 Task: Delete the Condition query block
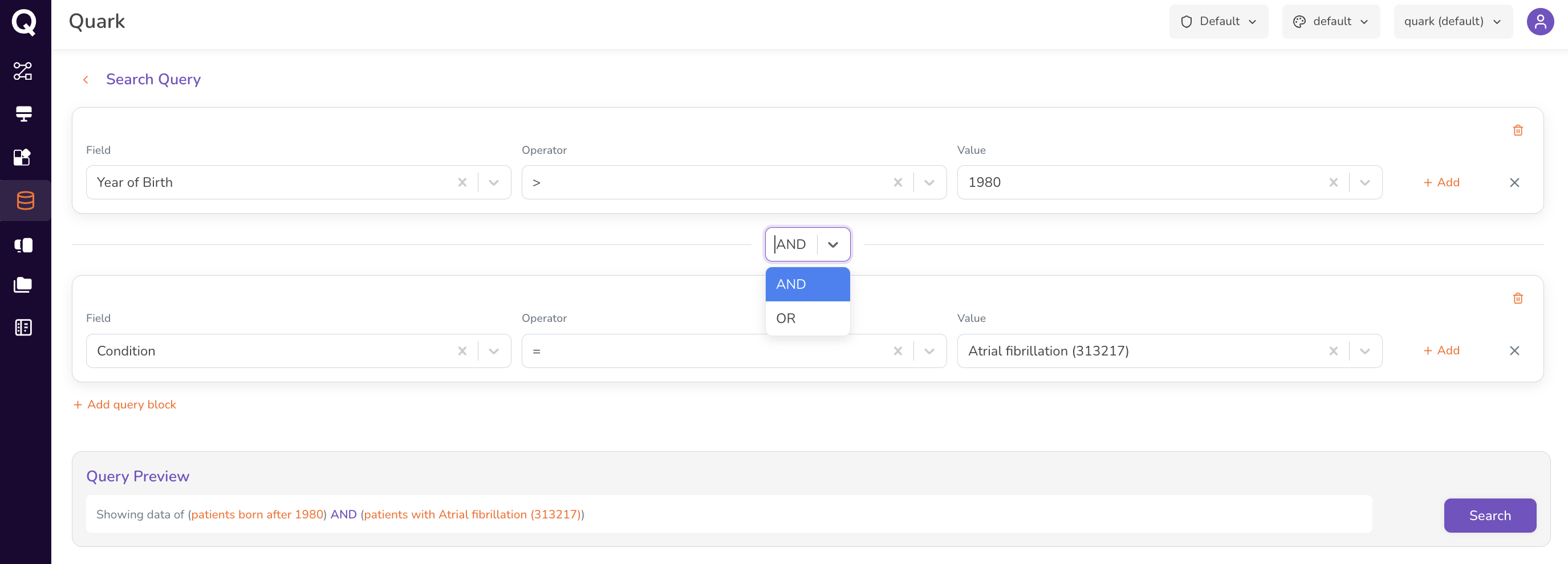(x=1517, y=298)
